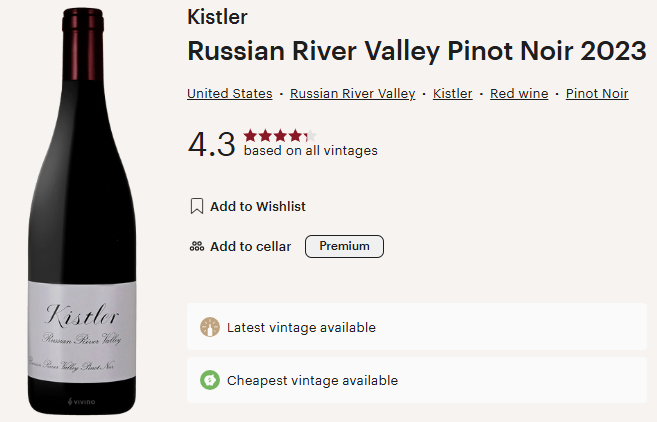
Task: Open the Russian River Valley region link
Action: coord(352,94)
